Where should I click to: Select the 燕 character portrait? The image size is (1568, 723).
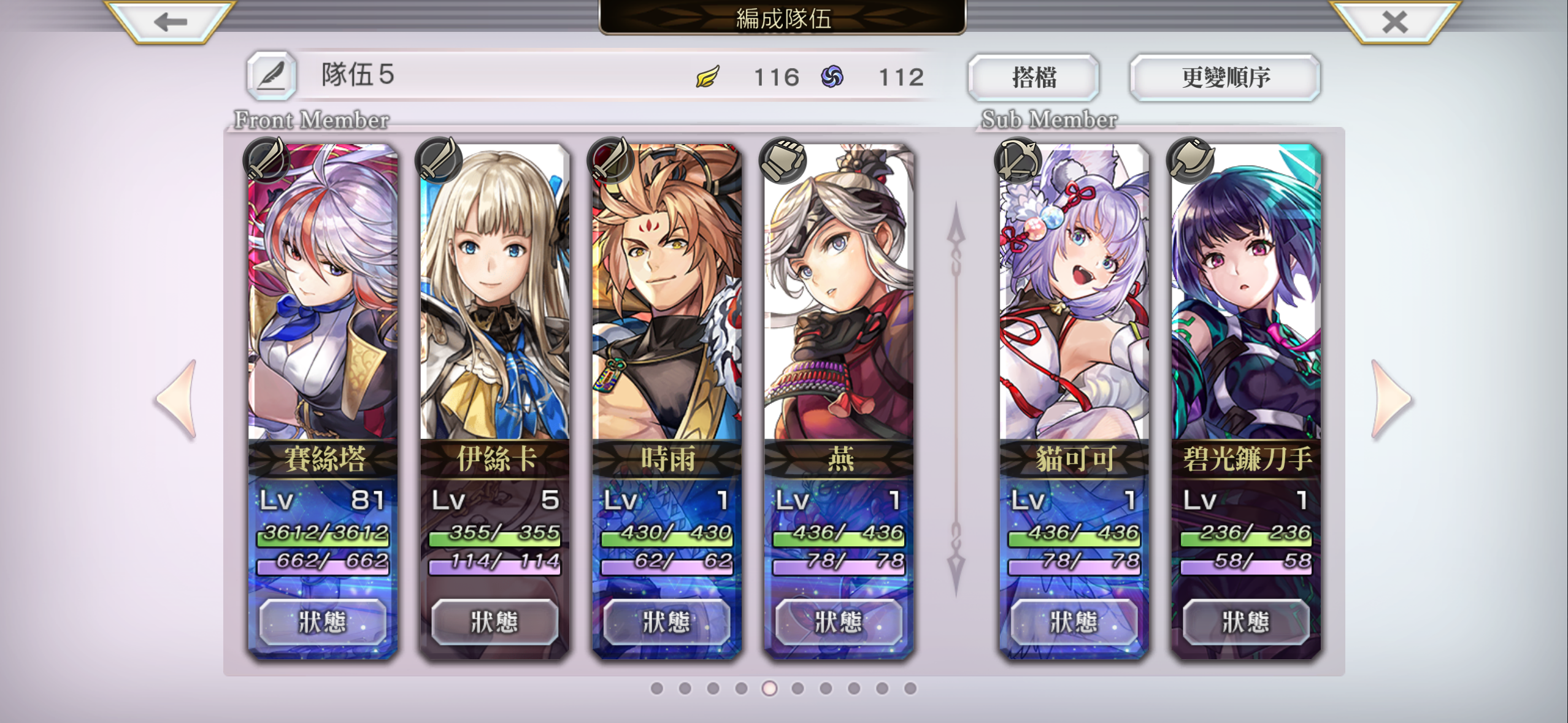click(839, 292)
